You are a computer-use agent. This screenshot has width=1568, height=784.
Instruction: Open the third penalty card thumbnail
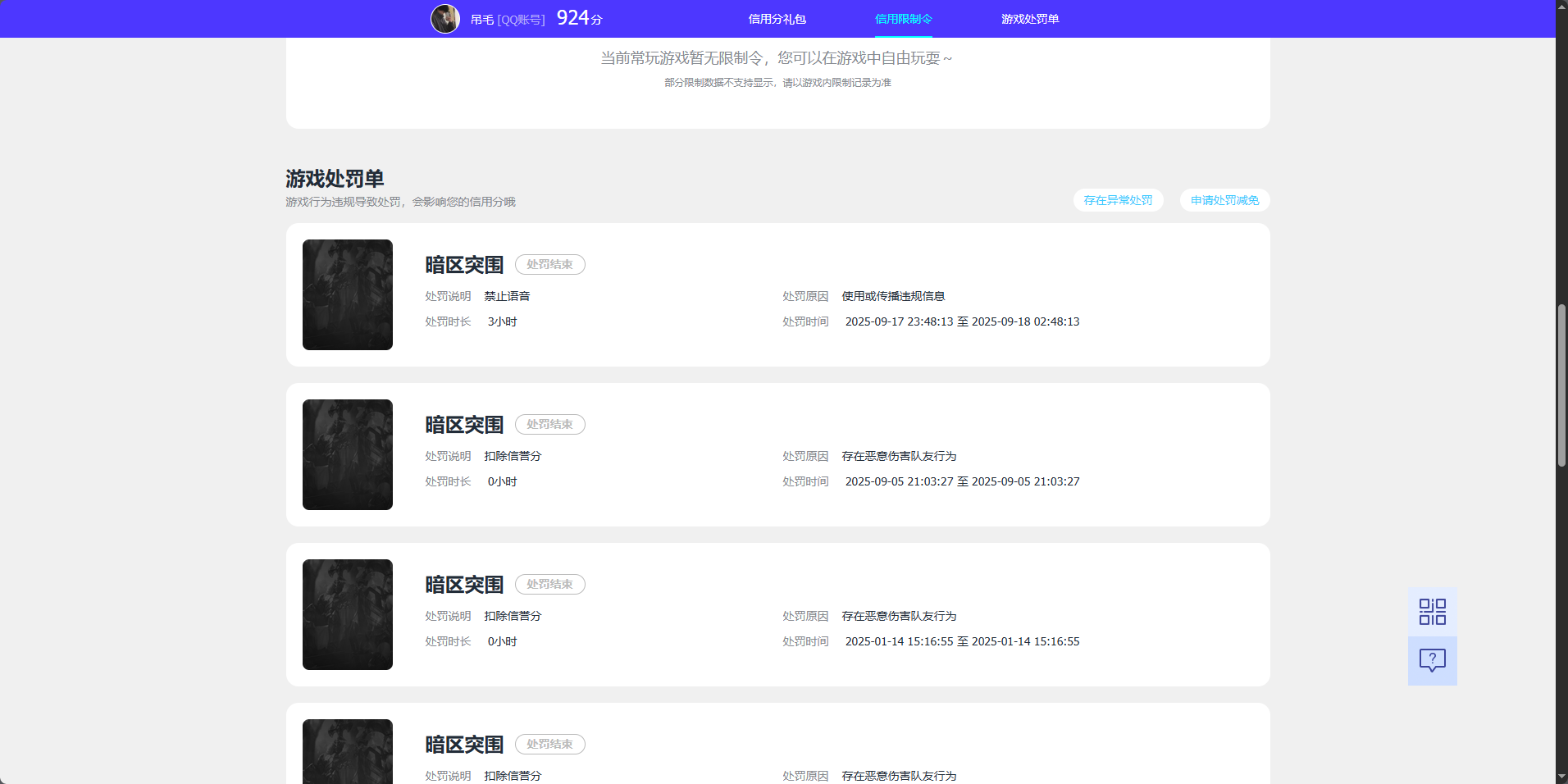click(x=347, y=614)
